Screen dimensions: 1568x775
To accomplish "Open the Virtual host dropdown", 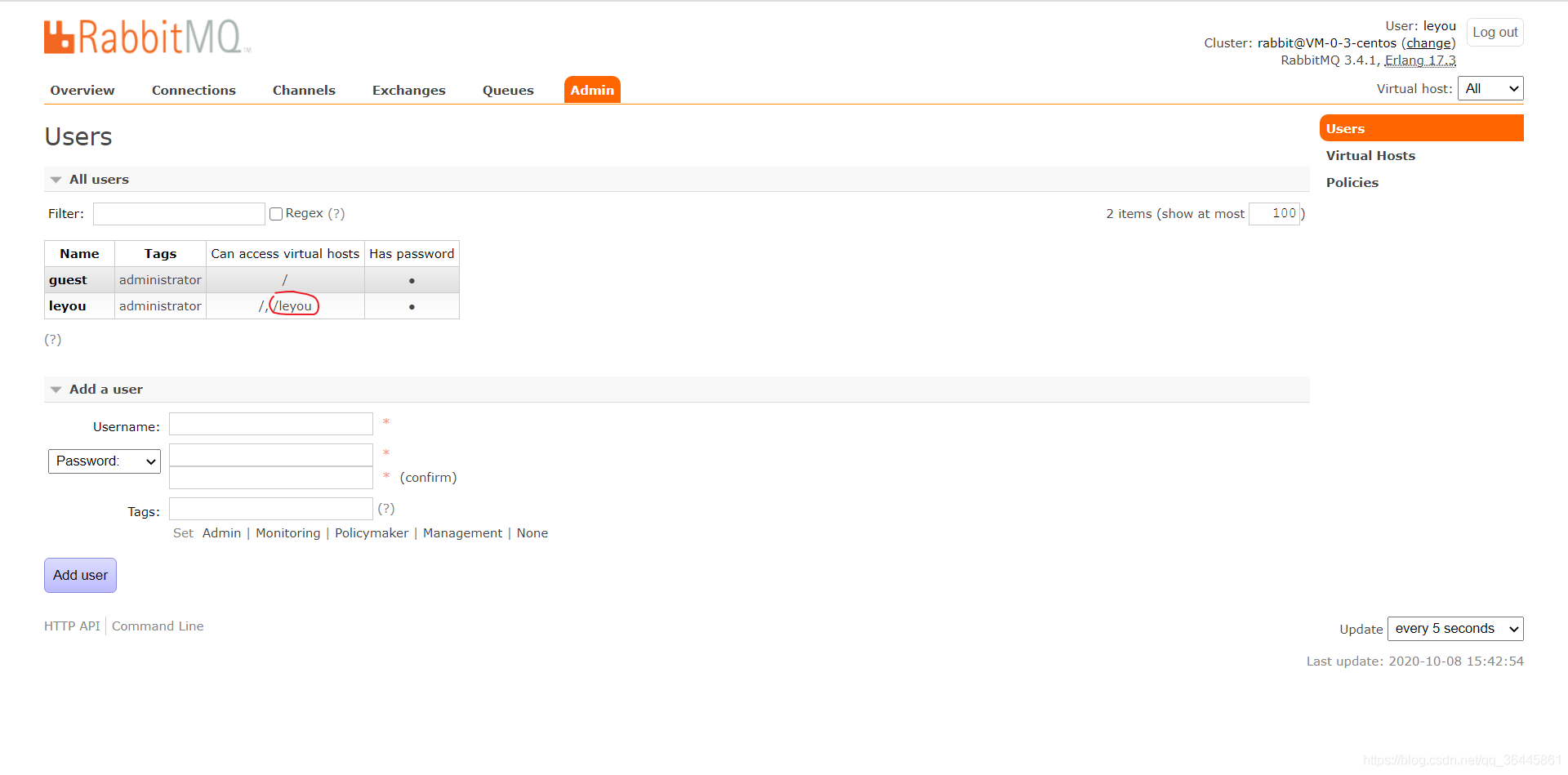I will click(1490, 88).
